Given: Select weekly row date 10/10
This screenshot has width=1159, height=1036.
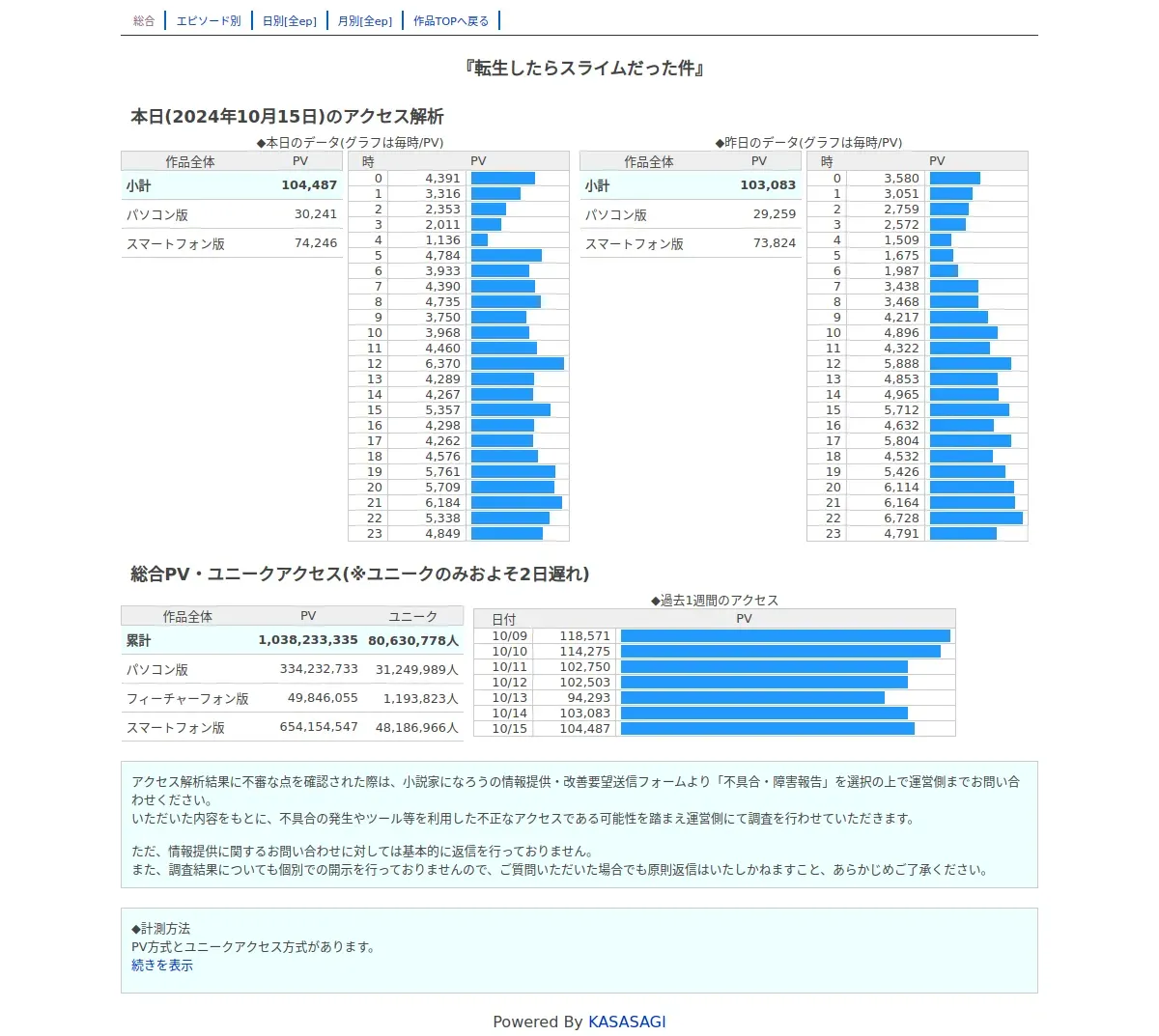Looking at the screenshot, I should (x=509, y=652).
